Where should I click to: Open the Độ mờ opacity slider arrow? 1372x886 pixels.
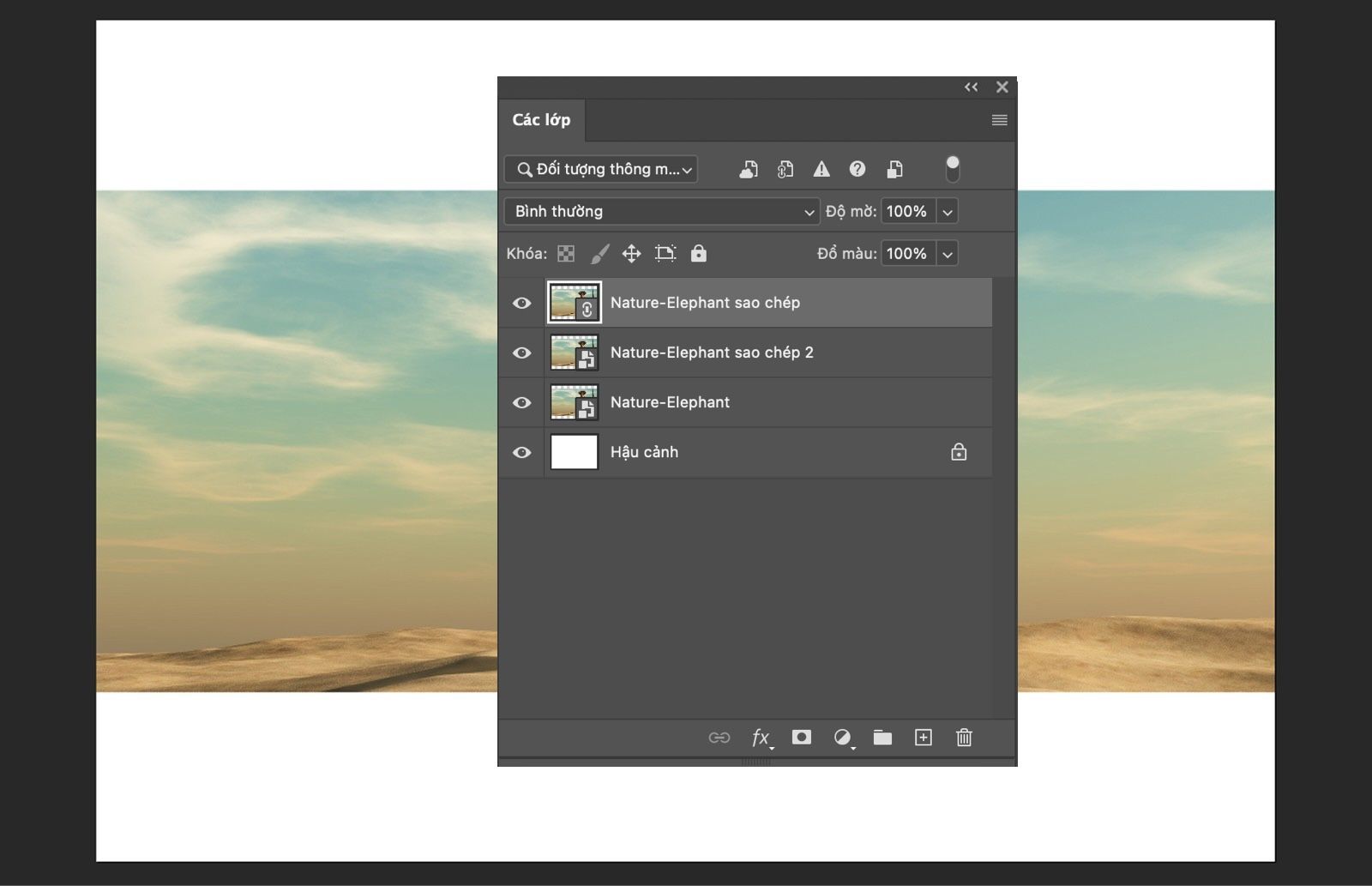pyautogui.click(x=948, y=211)
